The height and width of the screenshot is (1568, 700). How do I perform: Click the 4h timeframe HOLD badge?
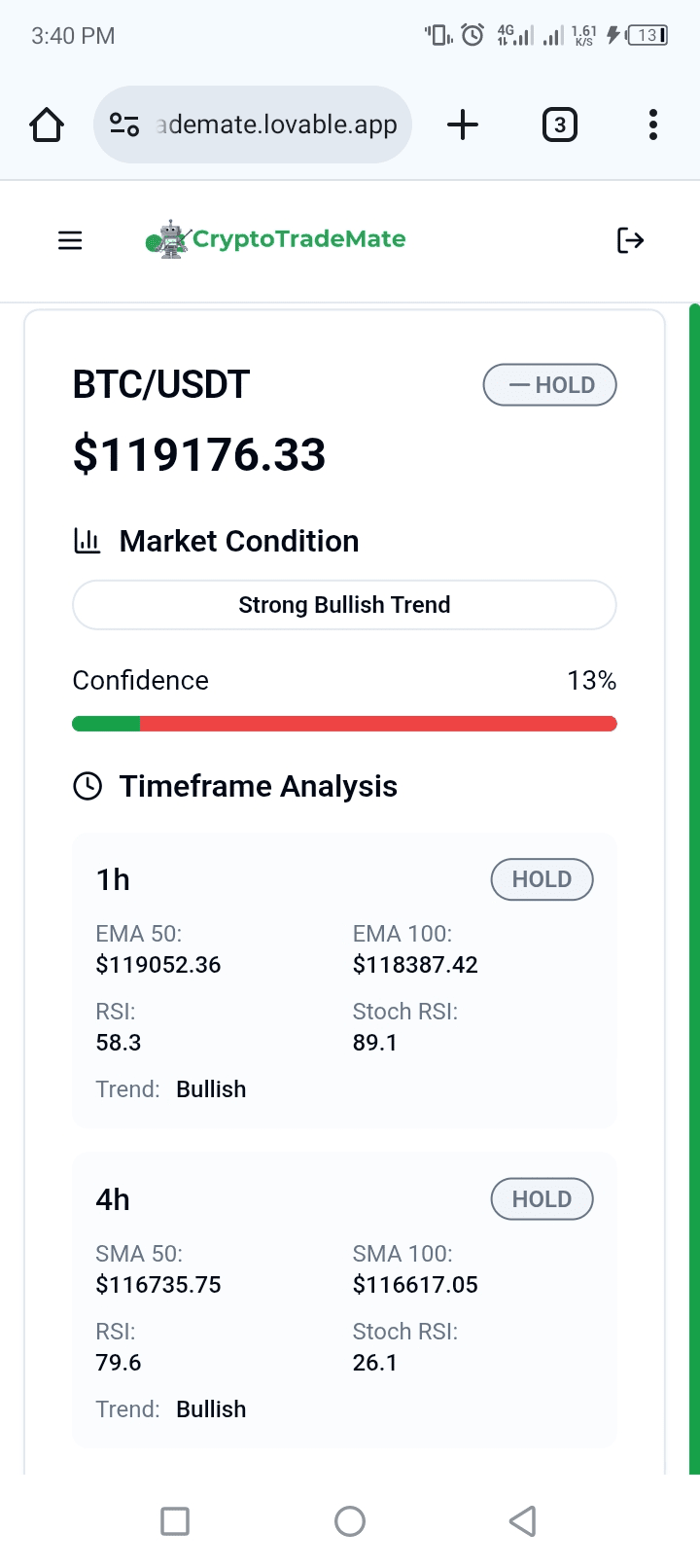pos(542,1199)
